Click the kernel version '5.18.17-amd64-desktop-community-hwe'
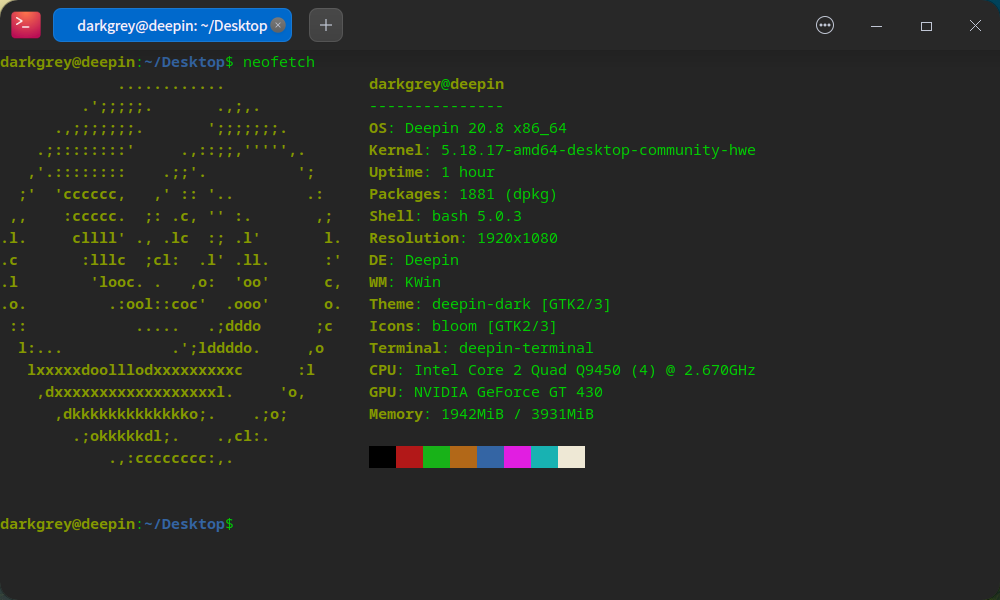This screenshot has height=600, width=1000. [598, 150]
